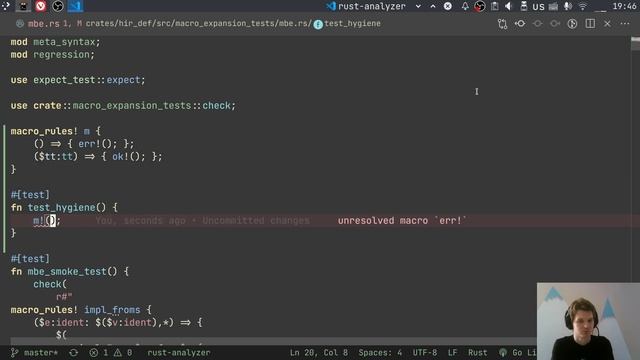640x360 pixels.
Task: Go to next revision icon
Action: click(555, 24)
